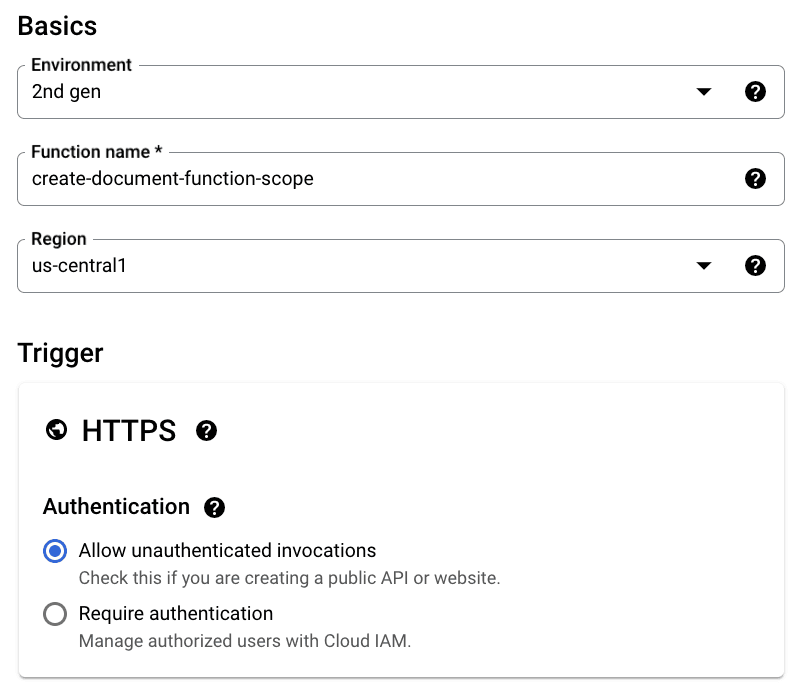
Task: Open the Authentication help tooltip icon
Action: pos(214,508)
